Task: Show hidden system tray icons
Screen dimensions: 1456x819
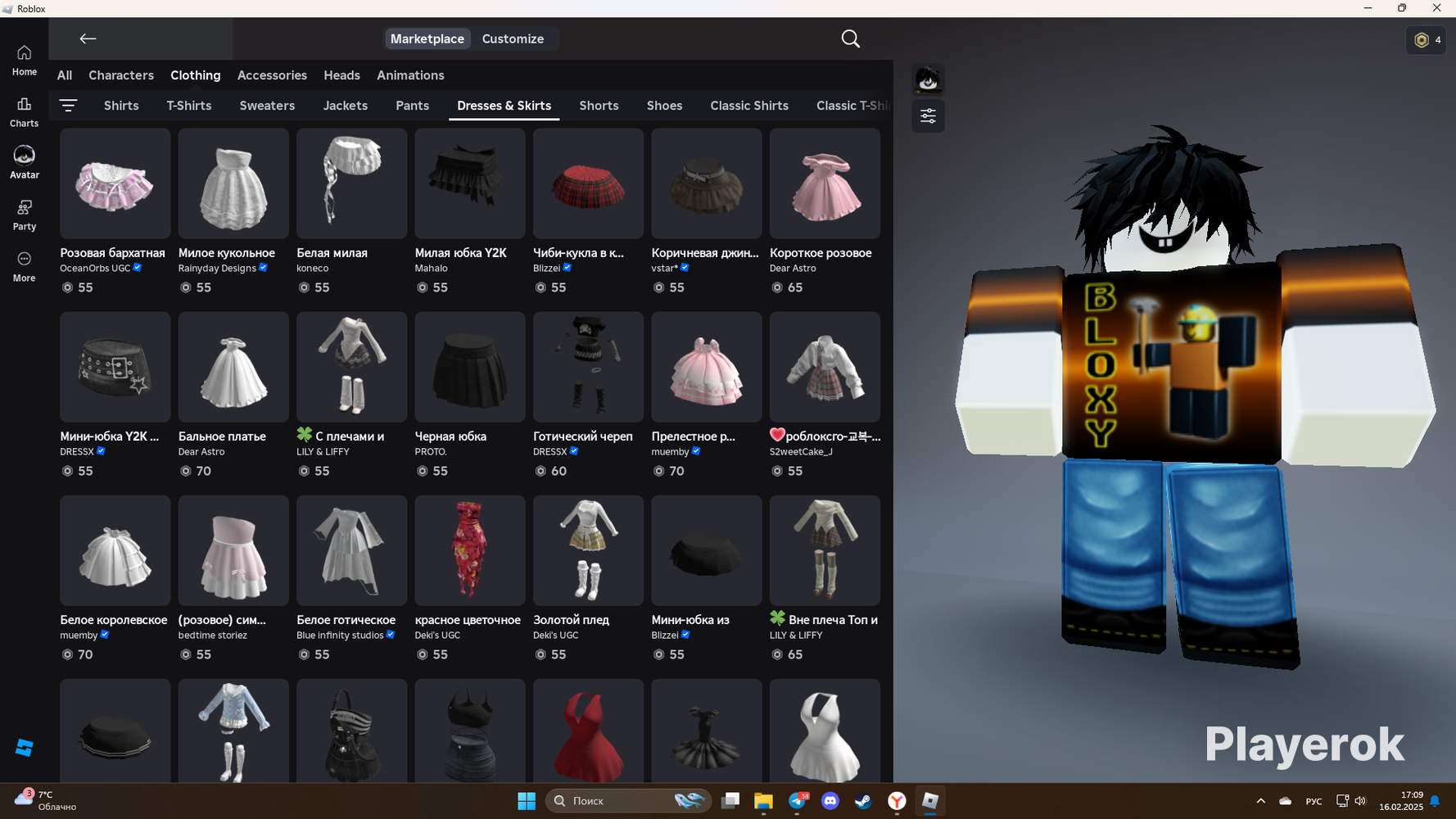Action: 1260,801
